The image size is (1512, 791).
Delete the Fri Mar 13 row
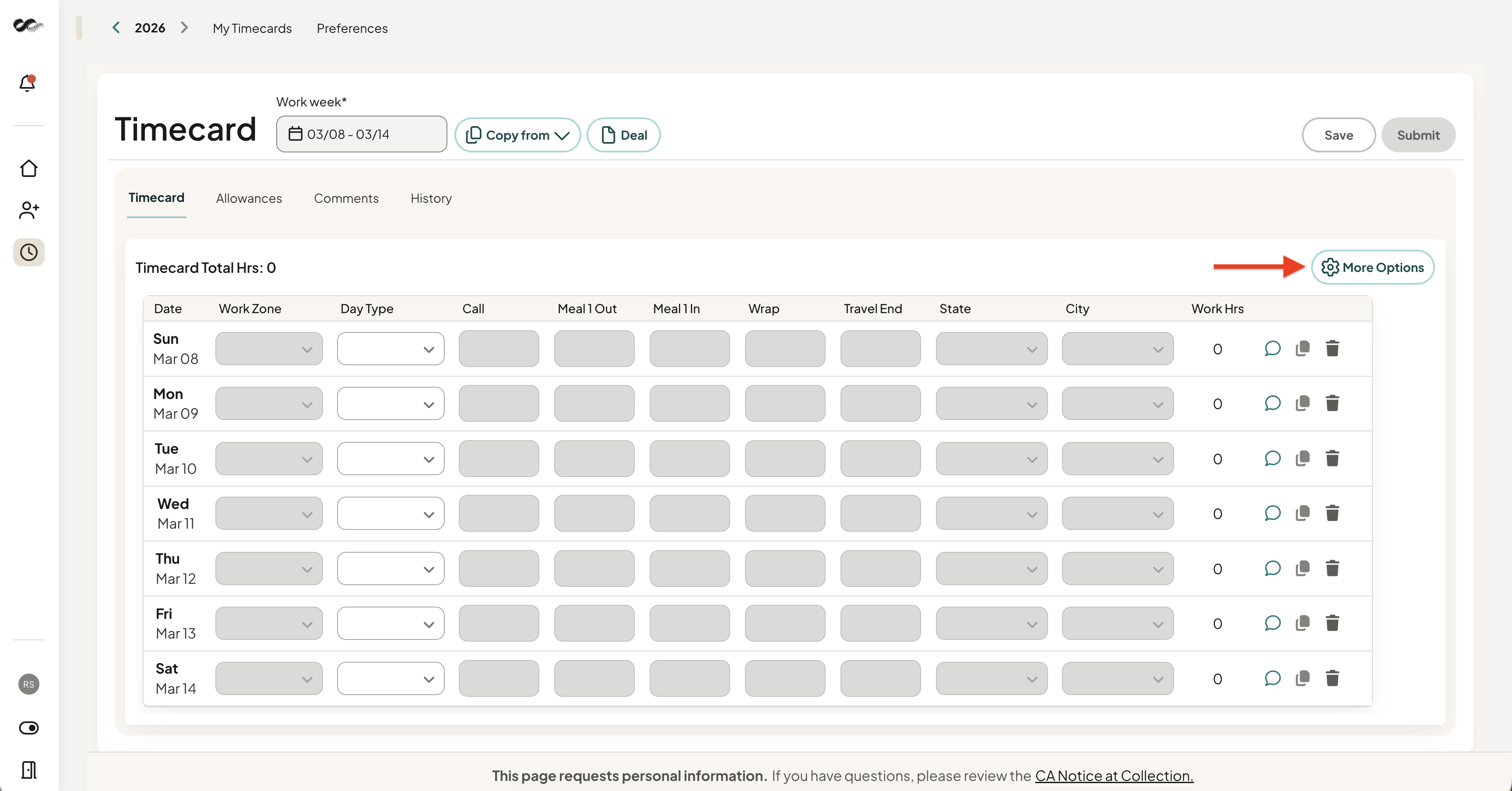tap(1333, 623)
